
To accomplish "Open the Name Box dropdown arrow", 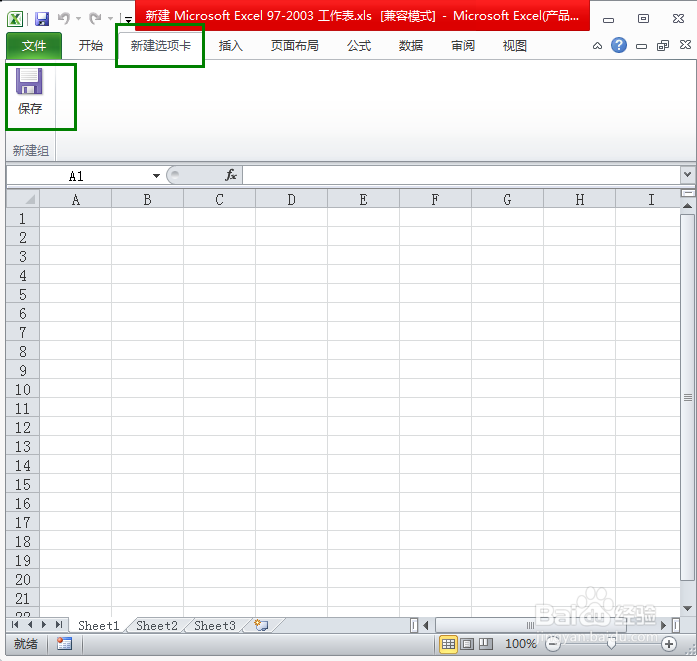I will [156, 176].
